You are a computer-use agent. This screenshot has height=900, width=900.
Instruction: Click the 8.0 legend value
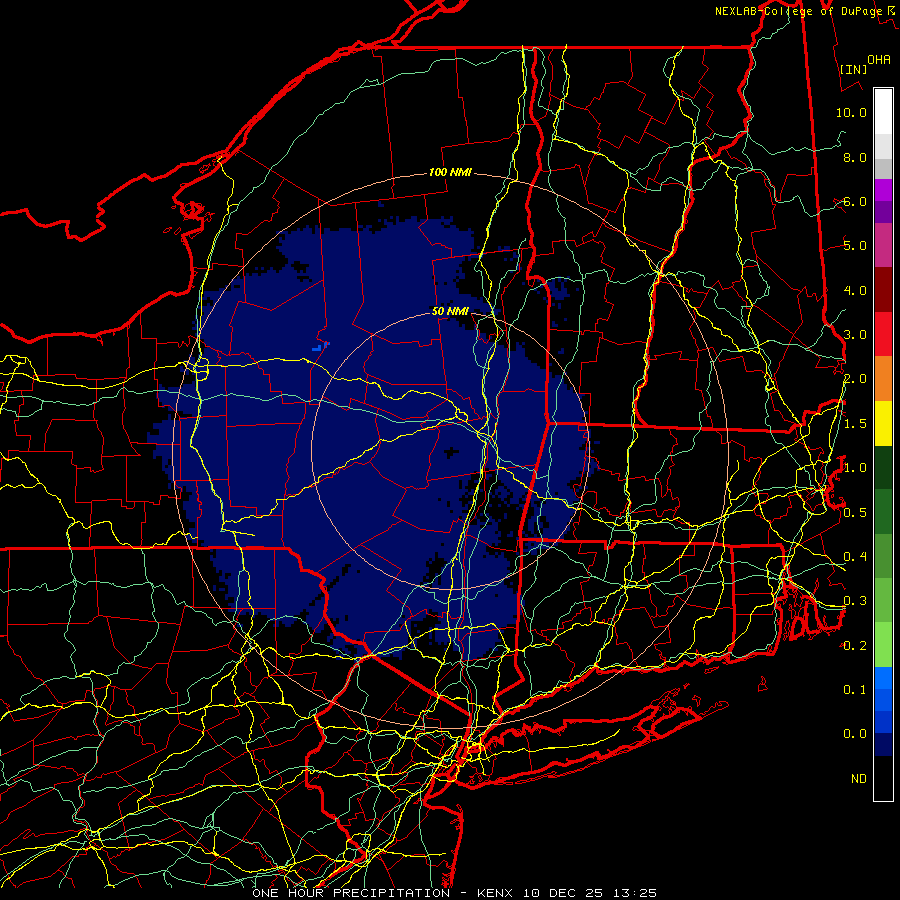pyautogui.click(x=855, y=157)
